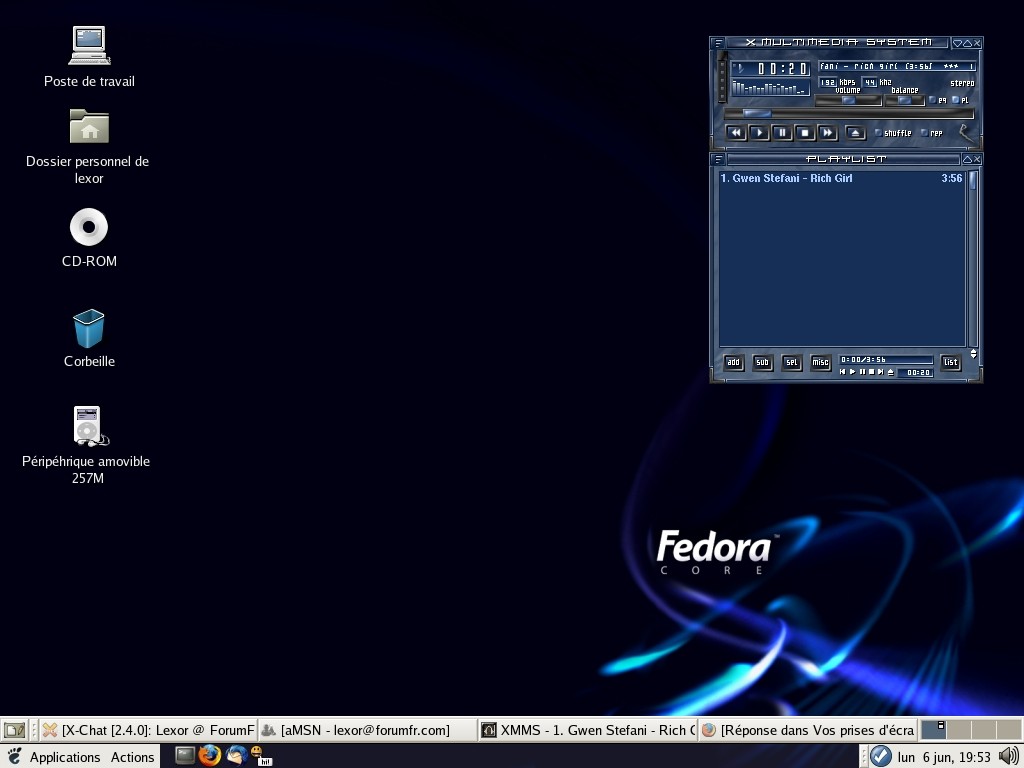1024x768 pixels.
Task: Click the mini previous-track control in playlist
Action: (x=842, y=372)
